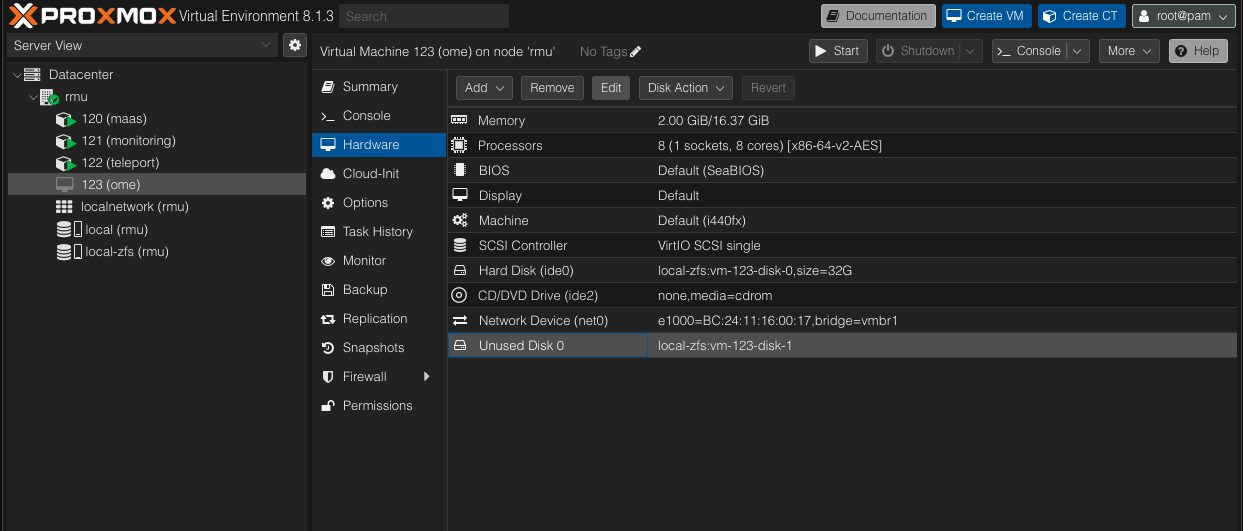Open the Console dropdown arrow
The height and width of the screenshot is (531, 1243).
pos(1077,51)
